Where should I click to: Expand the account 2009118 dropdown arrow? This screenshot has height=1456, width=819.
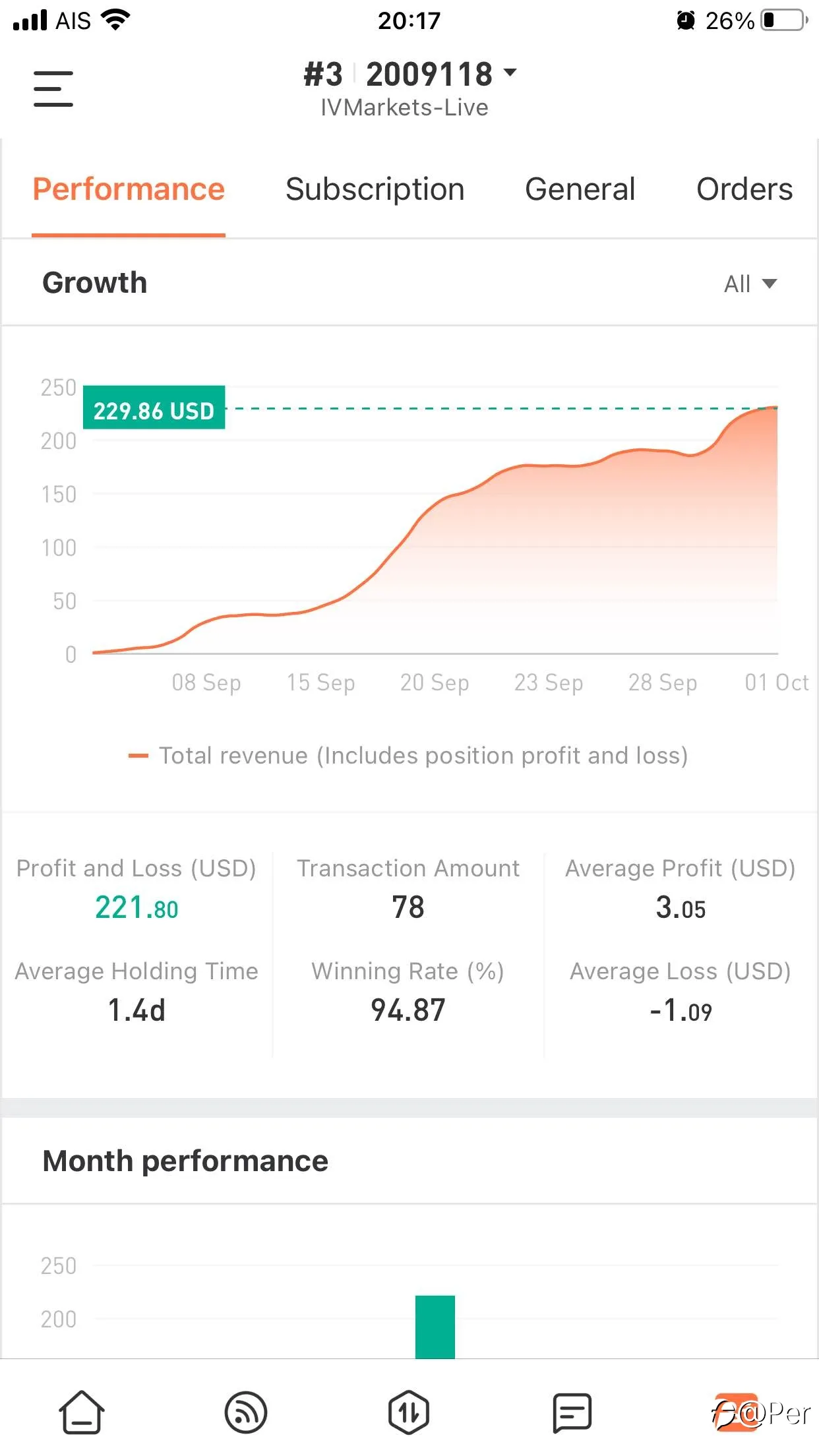tap(510, 72)
